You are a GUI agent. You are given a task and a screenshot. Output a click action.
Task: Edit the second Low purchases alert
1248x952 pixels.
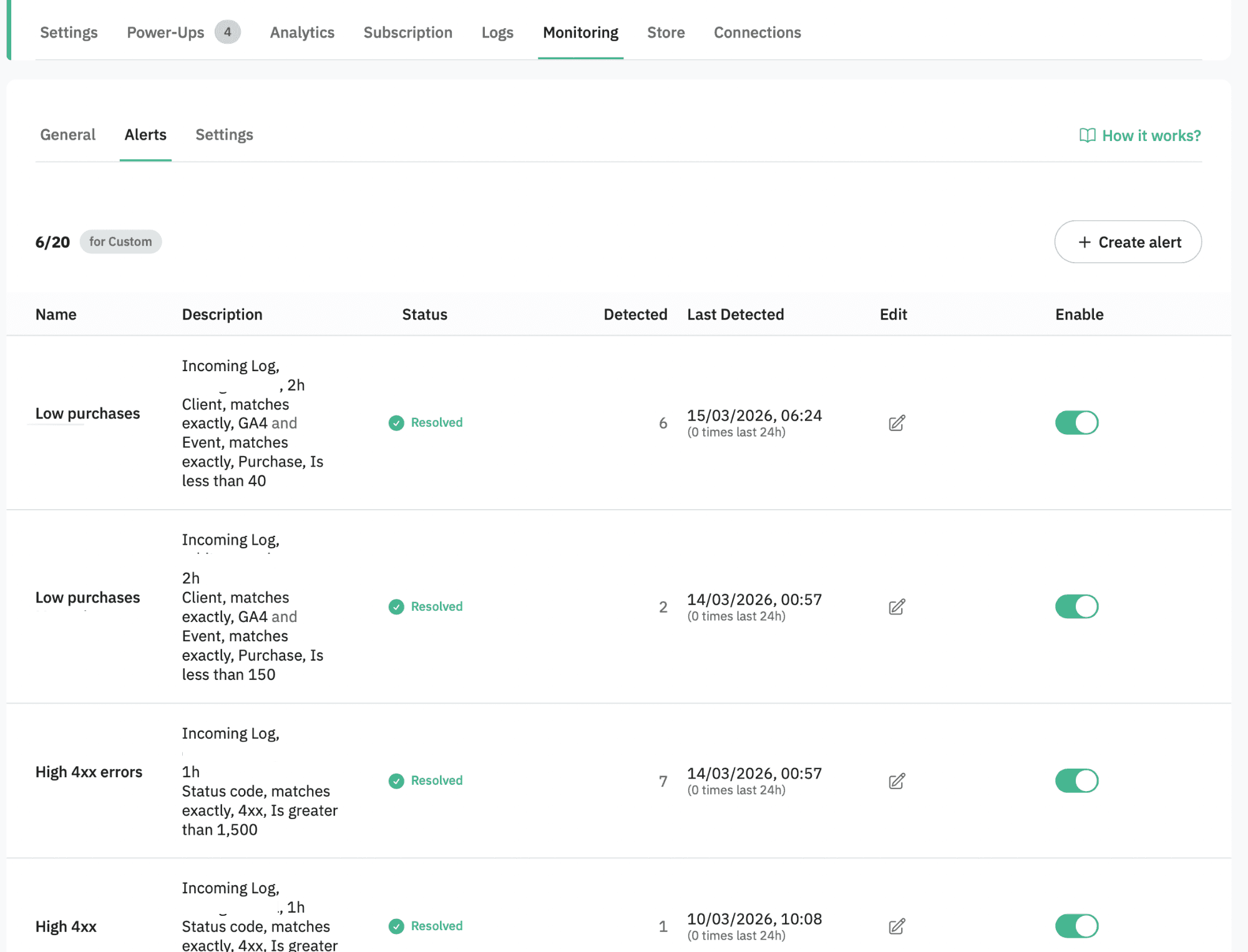coord(897,606)
